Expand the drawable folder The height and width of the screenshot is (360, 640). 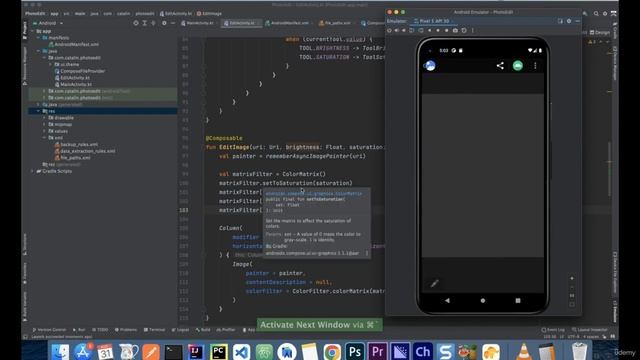[44, 118]
